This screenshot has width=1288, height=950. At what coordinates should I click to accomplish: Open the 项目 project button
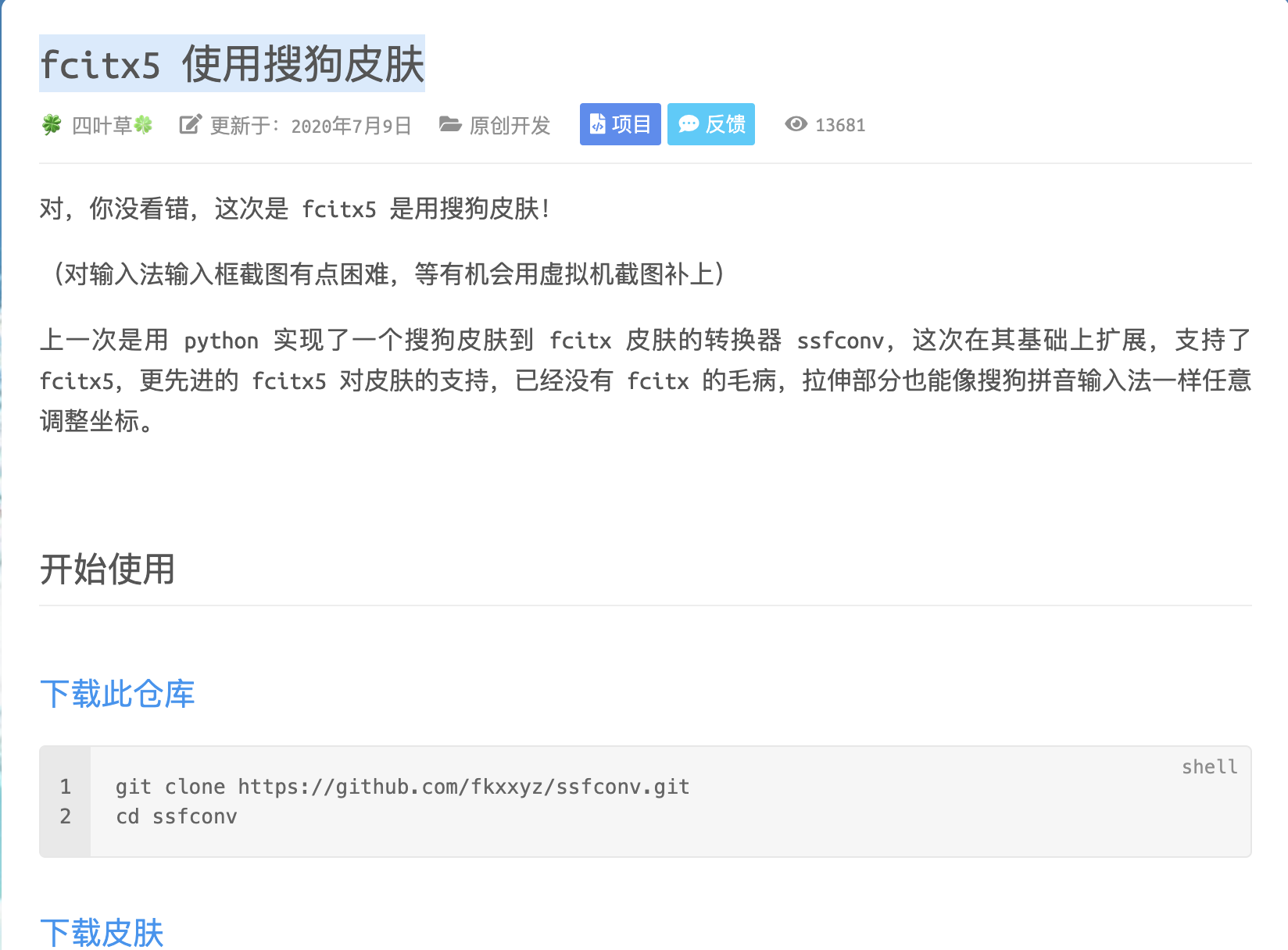click(x=621, y=124)
